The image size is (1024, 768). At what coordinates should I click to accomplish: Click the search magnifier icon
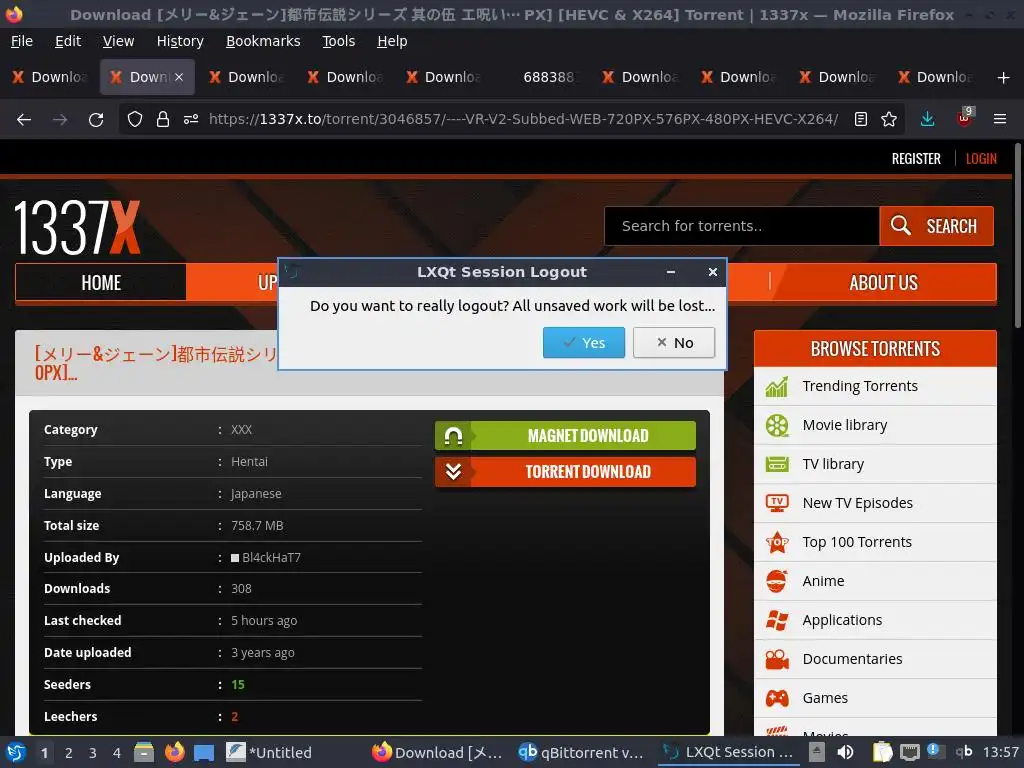pos(901,226)
